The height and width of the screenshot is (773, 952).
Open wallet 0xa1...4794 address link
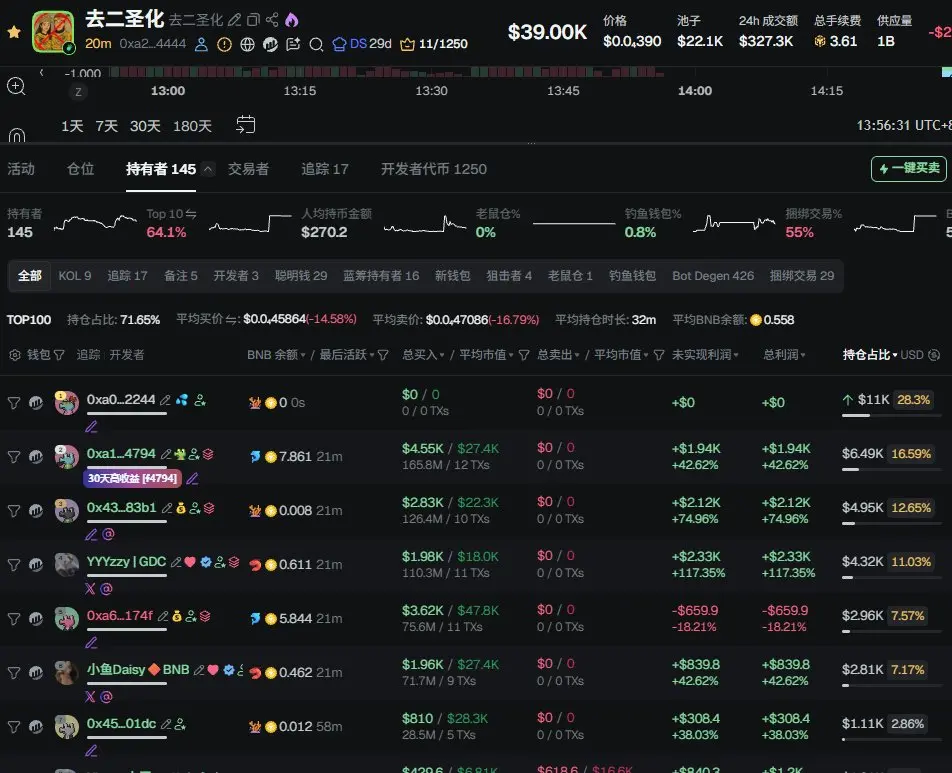pyautogui.click(x=121, y=454)
